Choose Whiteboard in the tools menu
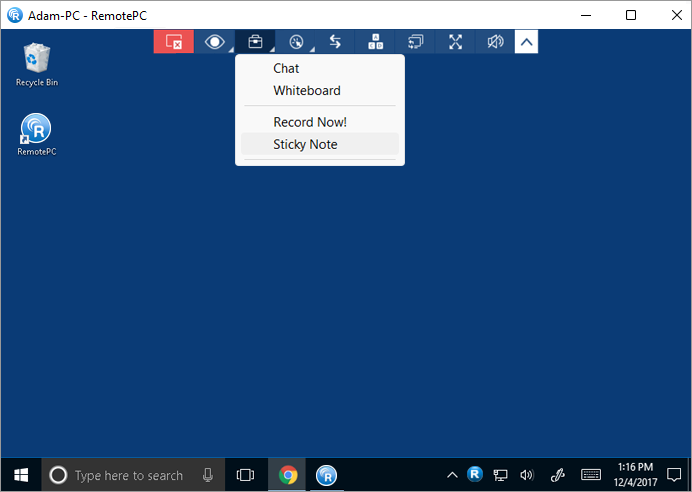This screenshot has height=492, width=692. (307, 91)
